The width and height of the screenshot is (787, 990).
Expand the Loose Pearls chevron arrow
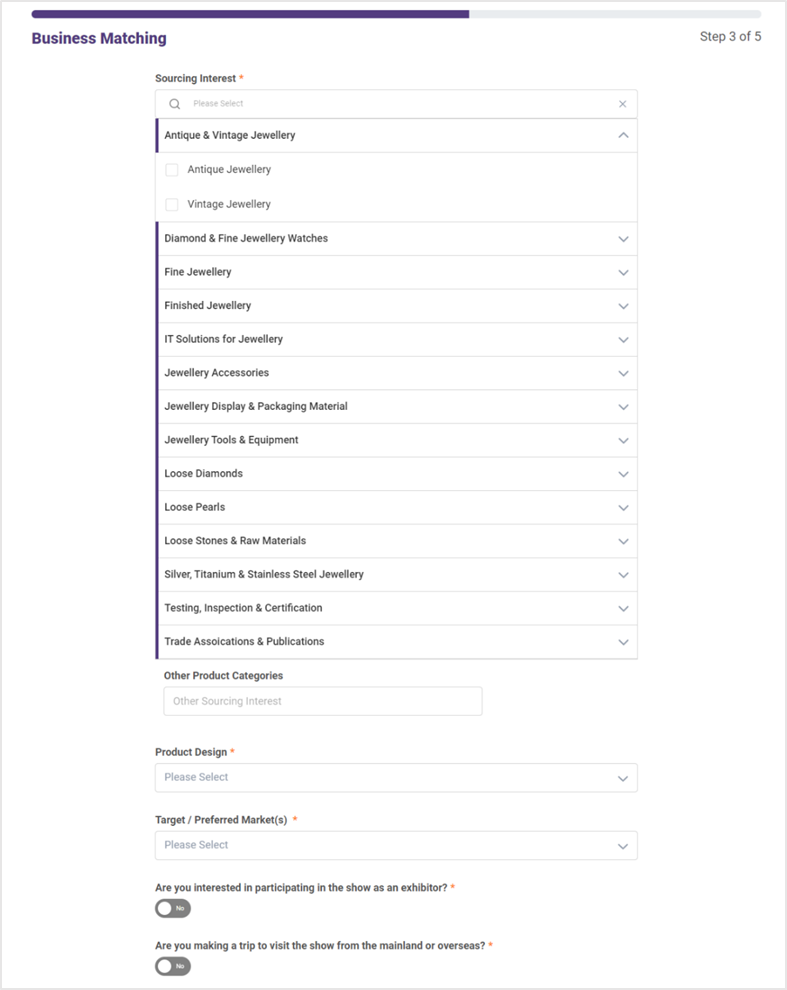pyautogui.click(x=623, y=508)
